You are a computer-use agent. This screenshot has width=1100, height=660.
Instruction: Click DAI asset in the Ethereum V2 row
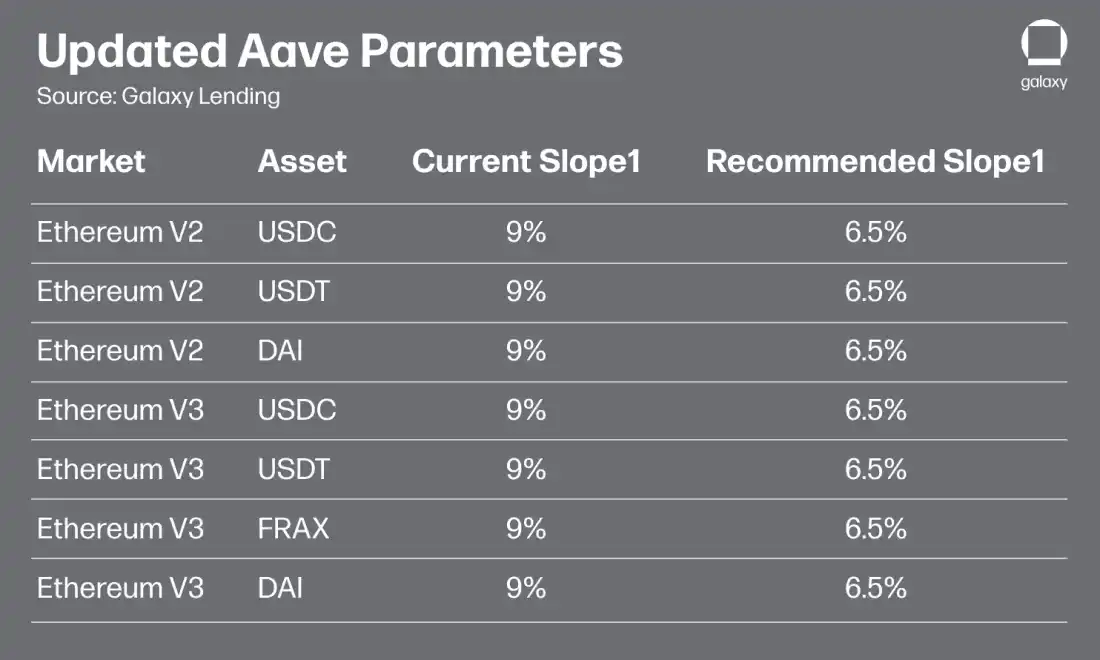(280, 351)
